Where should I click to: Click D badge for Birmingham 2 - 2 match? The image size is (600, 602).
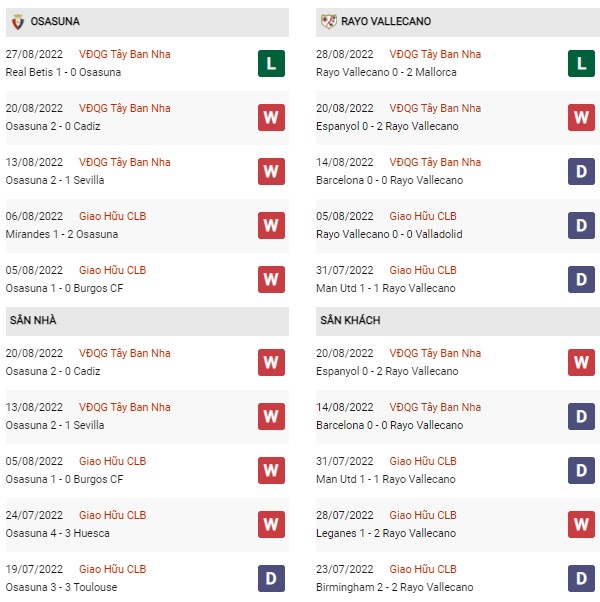coord(581,577)
